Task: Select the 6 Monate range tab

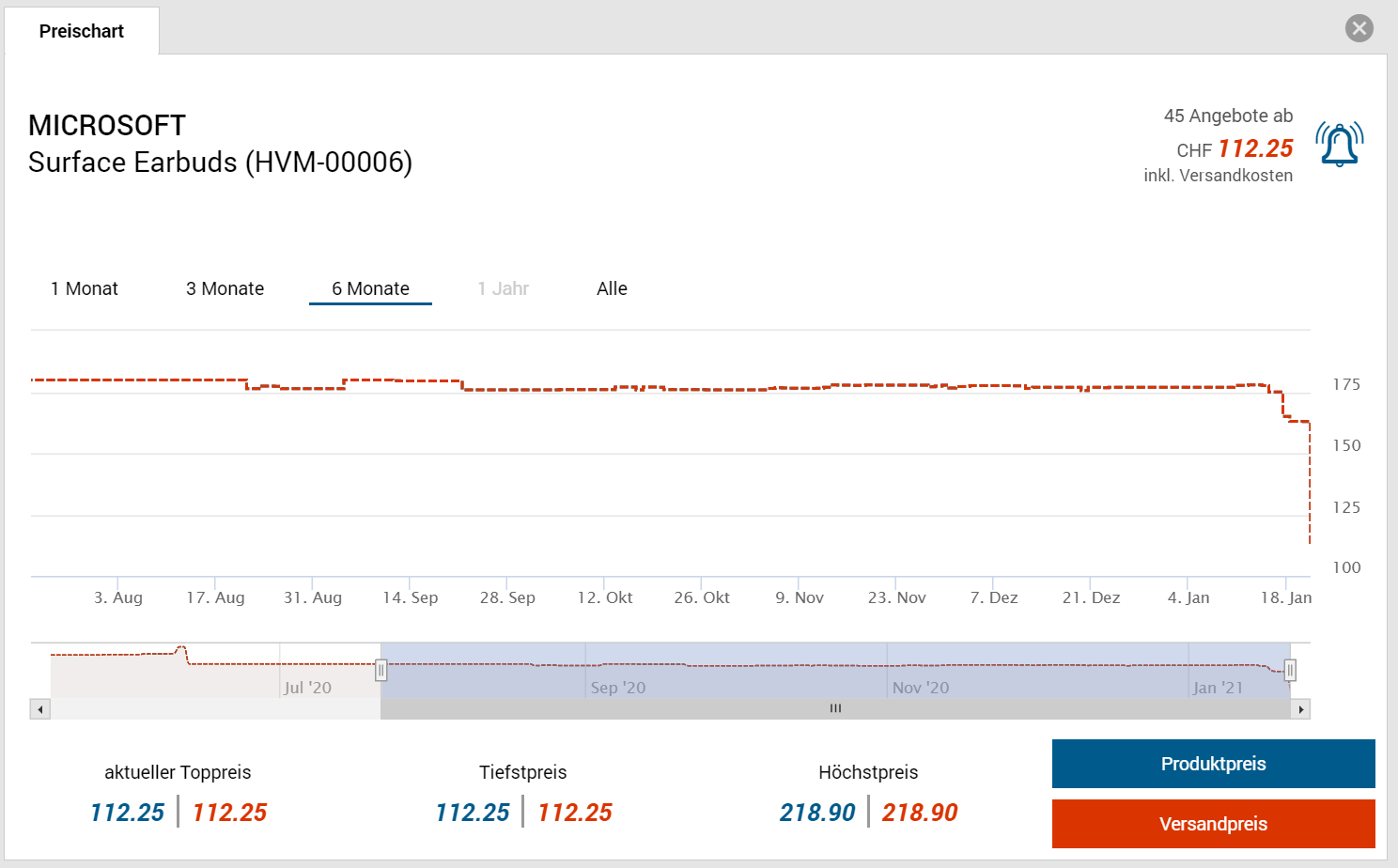Action: click(x=370, y=288)
